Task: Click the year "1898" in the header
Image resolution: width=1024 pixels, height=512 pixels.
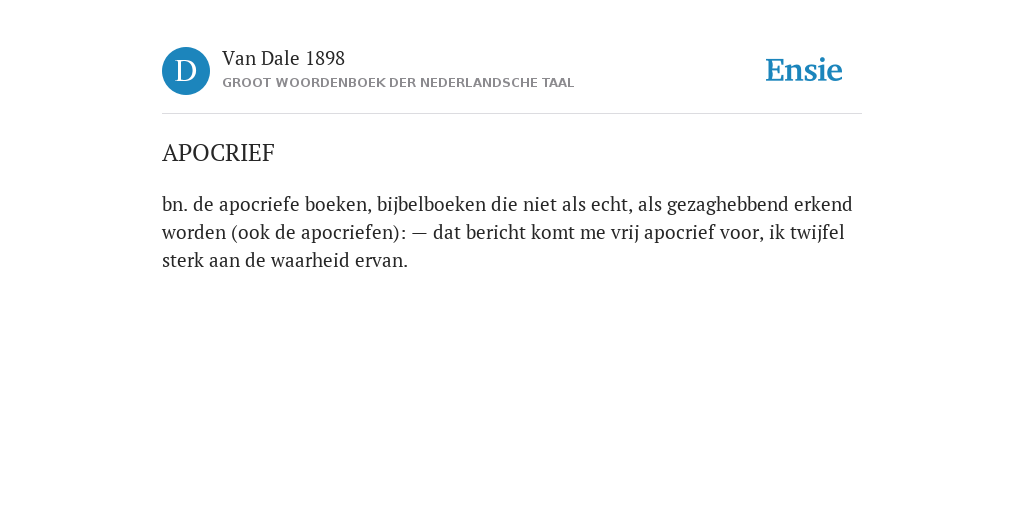Action: [325, 59]
